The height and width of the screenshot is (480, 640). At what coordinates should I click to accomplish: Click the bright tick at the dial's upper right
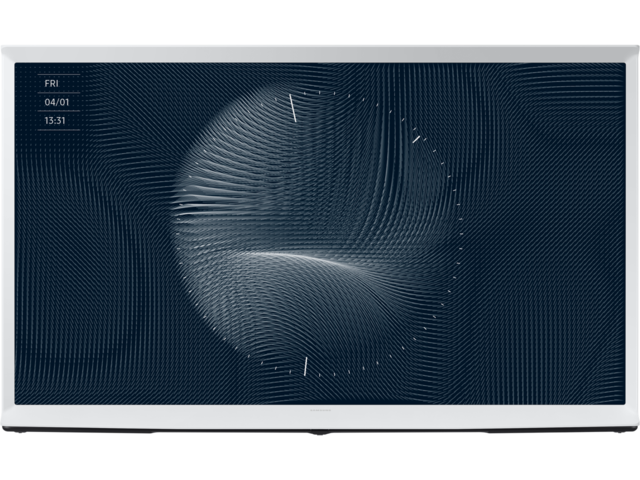tap(415, 139)
